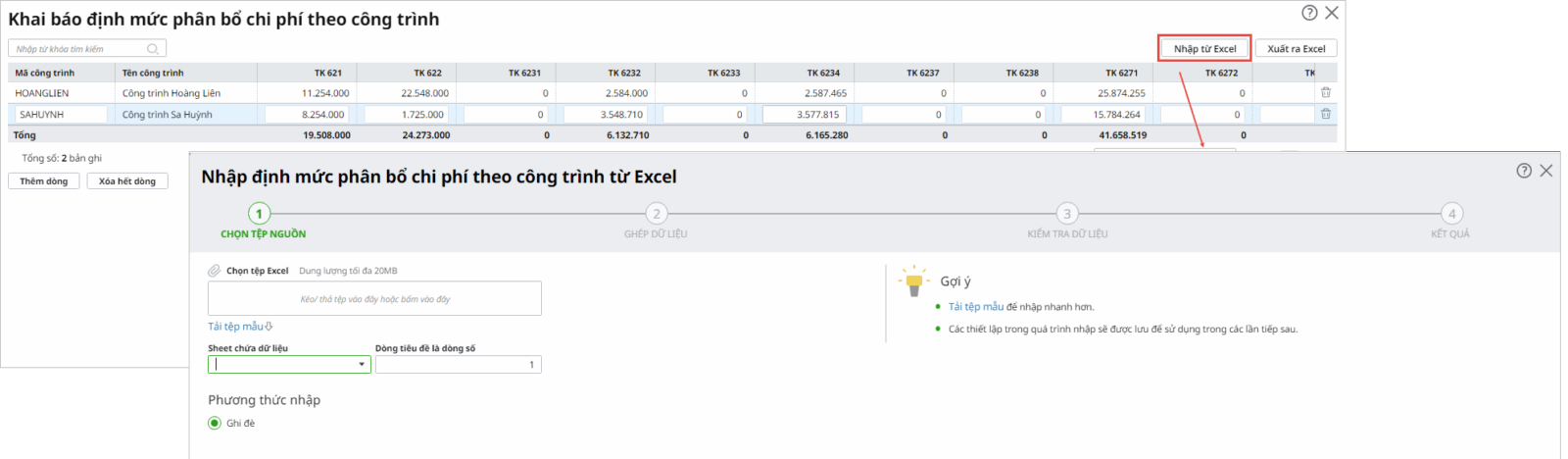Edit TK 622 value 1.725.000 in SAHUYNH row
Image resolution: width=1568 pixels, height=459 pixels.
point(407,114)
